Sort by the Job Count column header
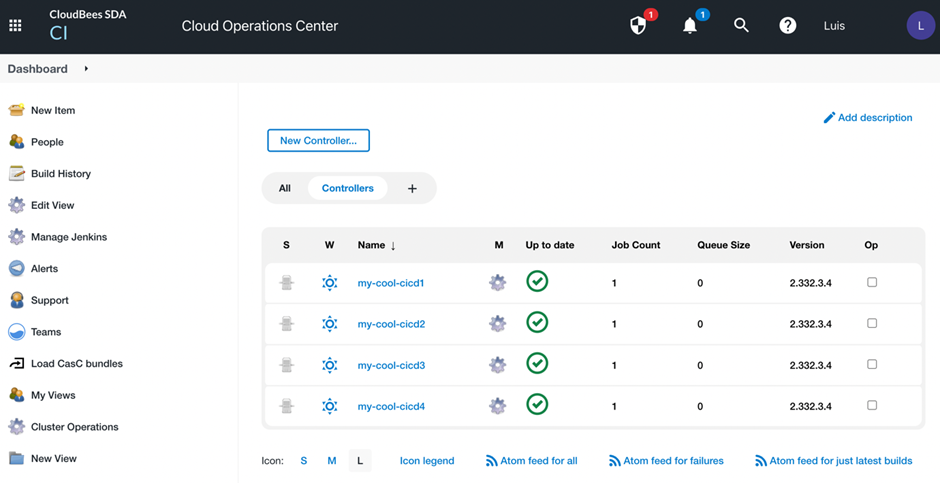940x483 pixels. [x=636, y=245]
